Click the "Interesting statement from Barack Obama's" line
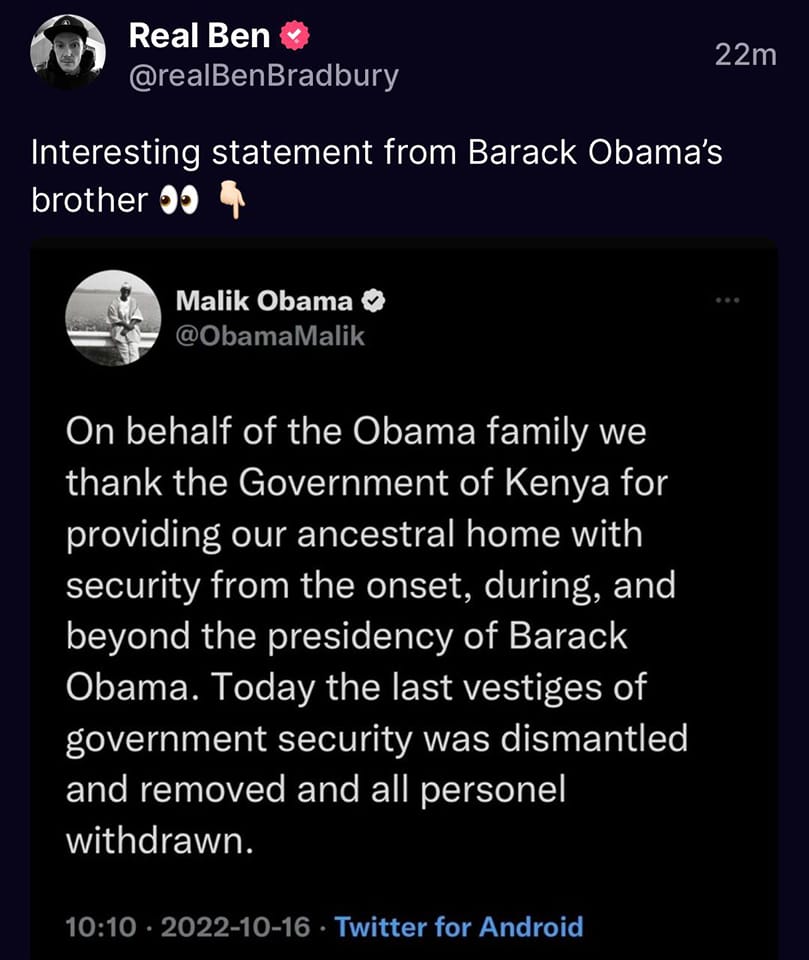 coord(376,155)
